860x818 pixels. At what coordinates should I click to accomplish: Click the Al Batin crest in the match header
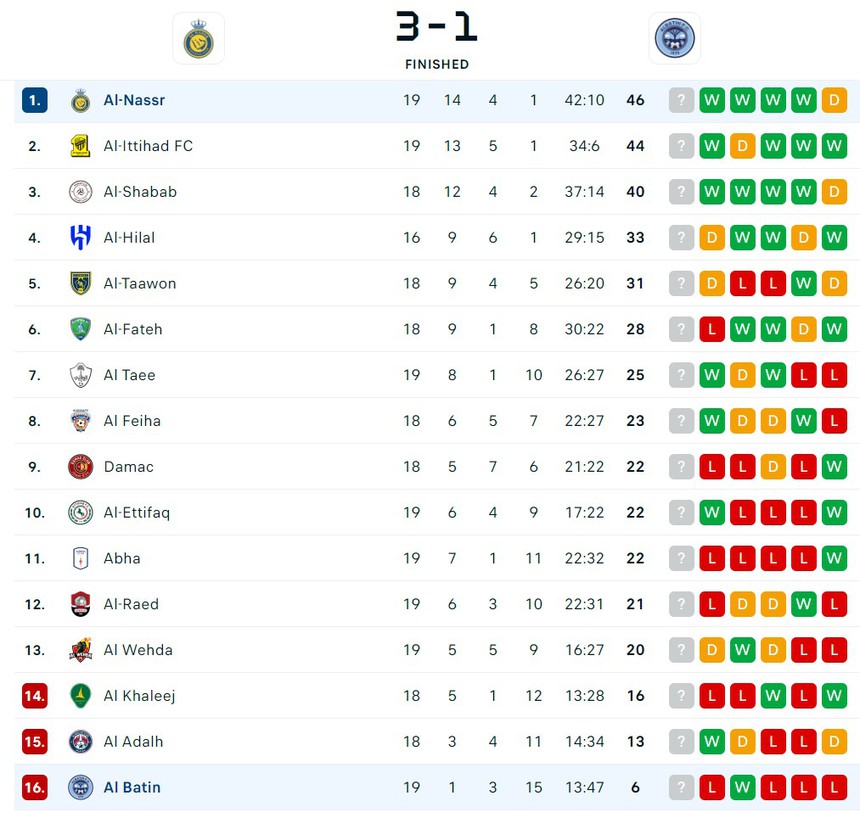coord(674,39)
